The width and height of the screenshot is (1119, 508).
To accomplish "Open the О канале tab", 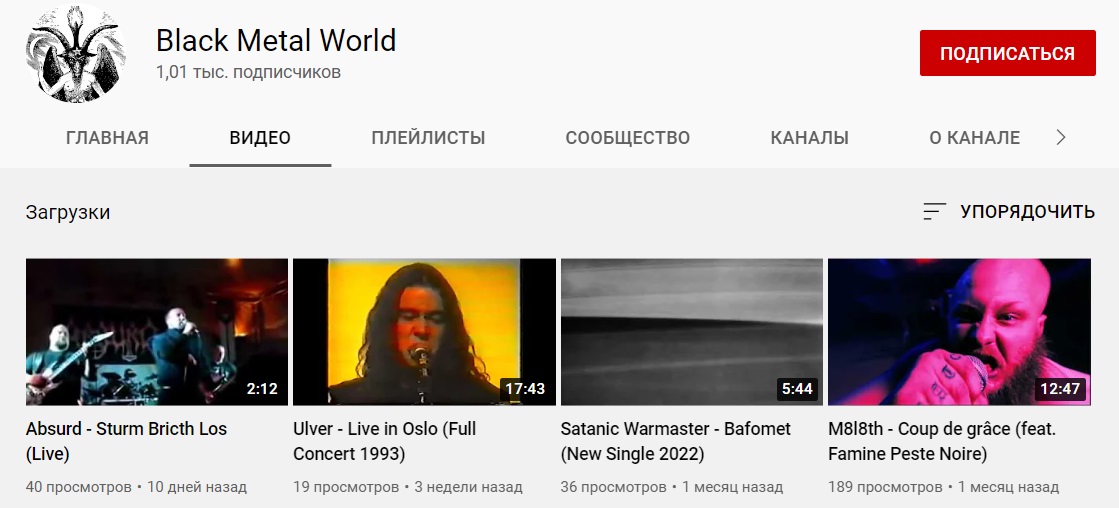I will tap(974, 138).
